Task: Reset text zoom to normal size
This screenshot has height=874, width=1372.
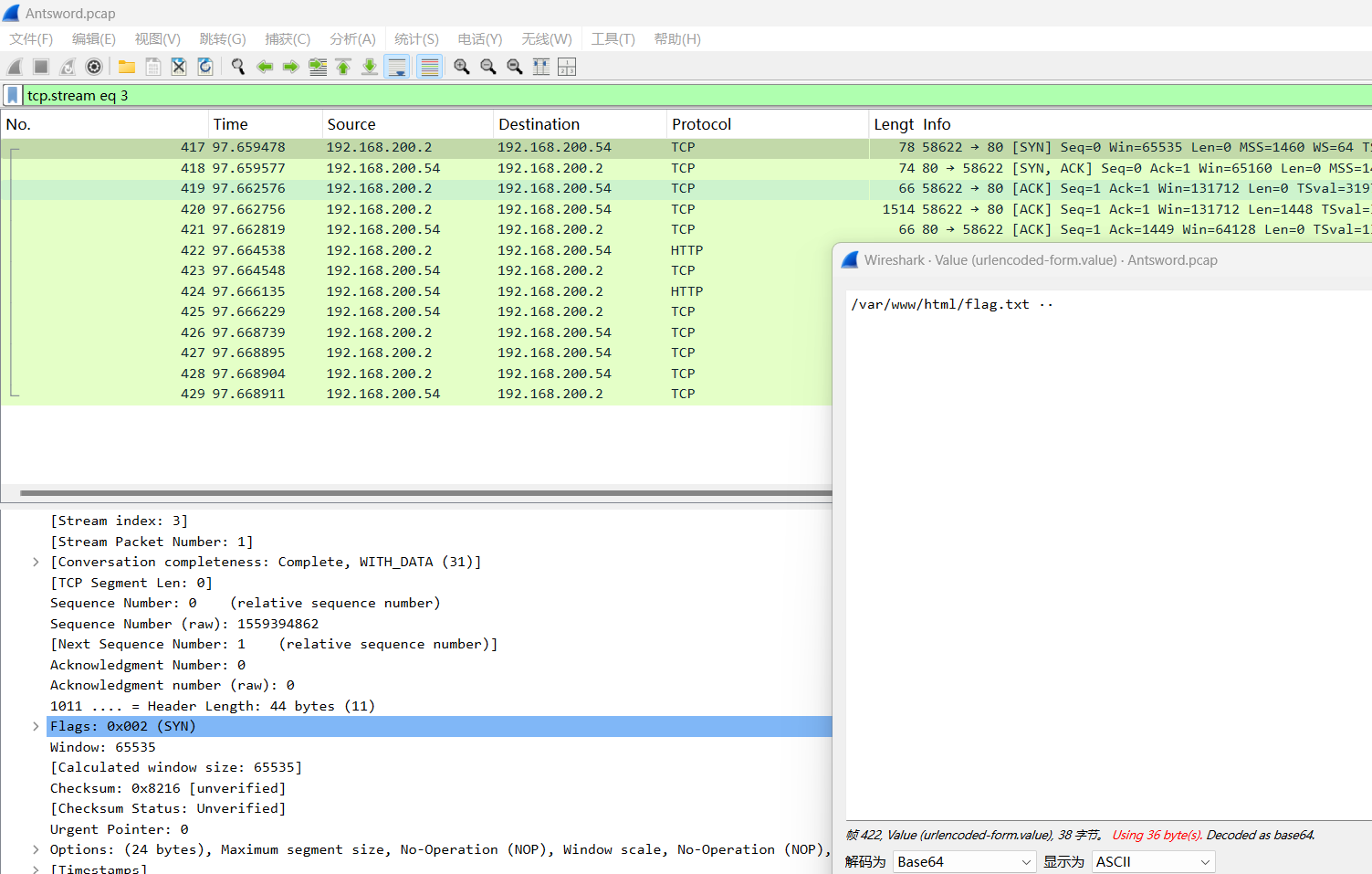Action: pos(515,67)
